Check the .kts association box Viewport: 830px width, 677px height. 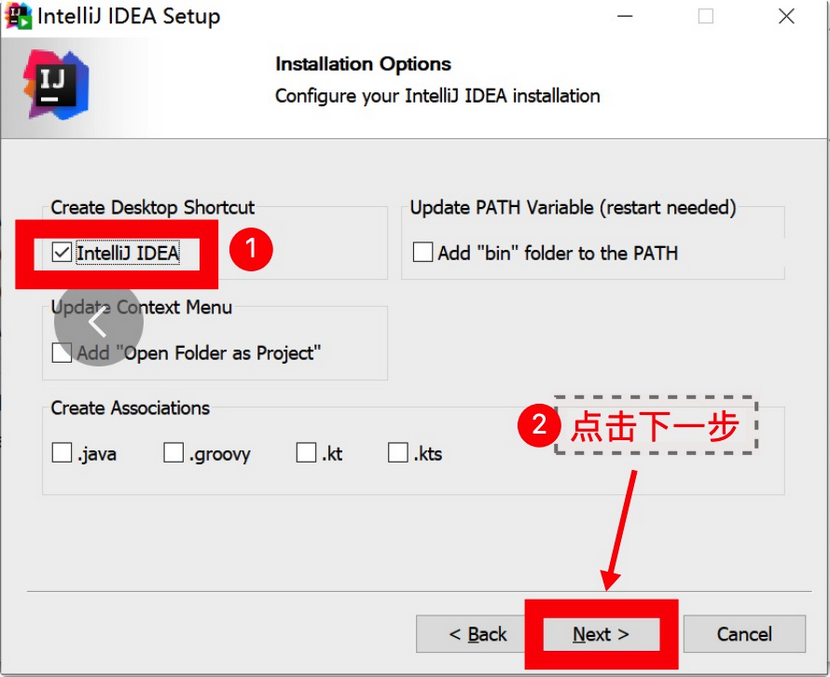pos(398,453)
